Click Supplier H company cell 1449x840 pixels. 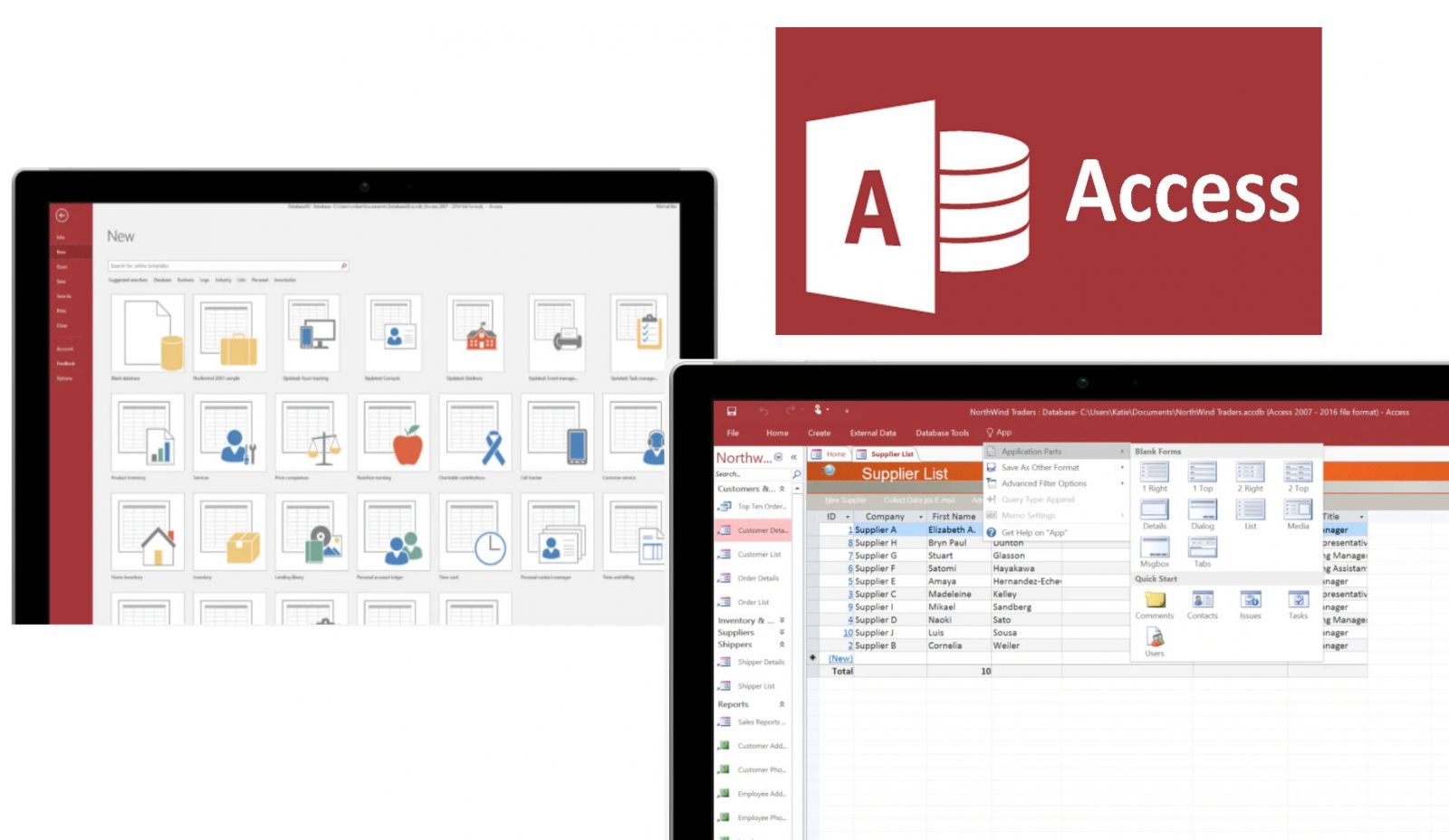889,543
